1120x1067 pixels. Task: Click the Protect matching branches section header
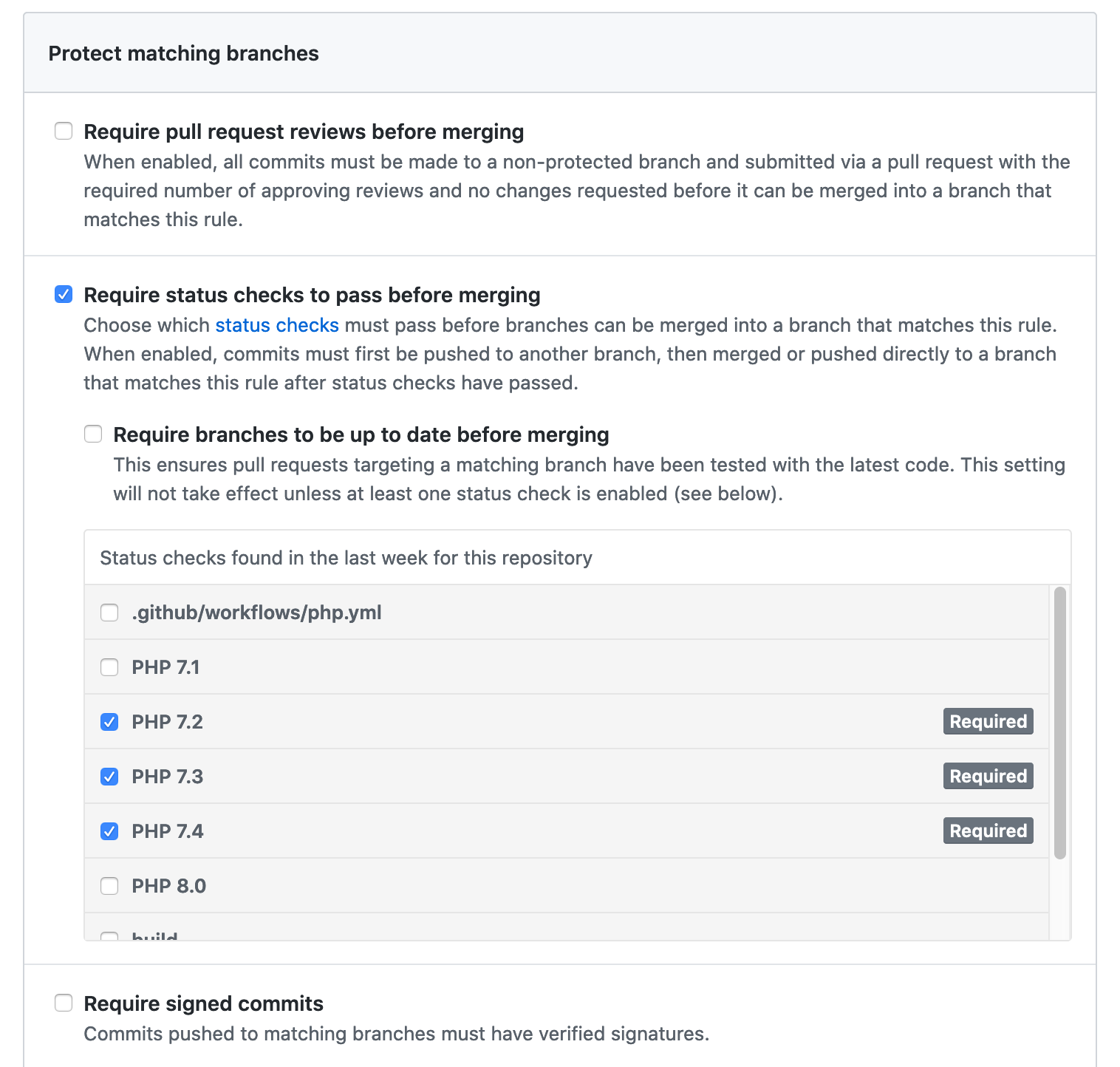183,53
